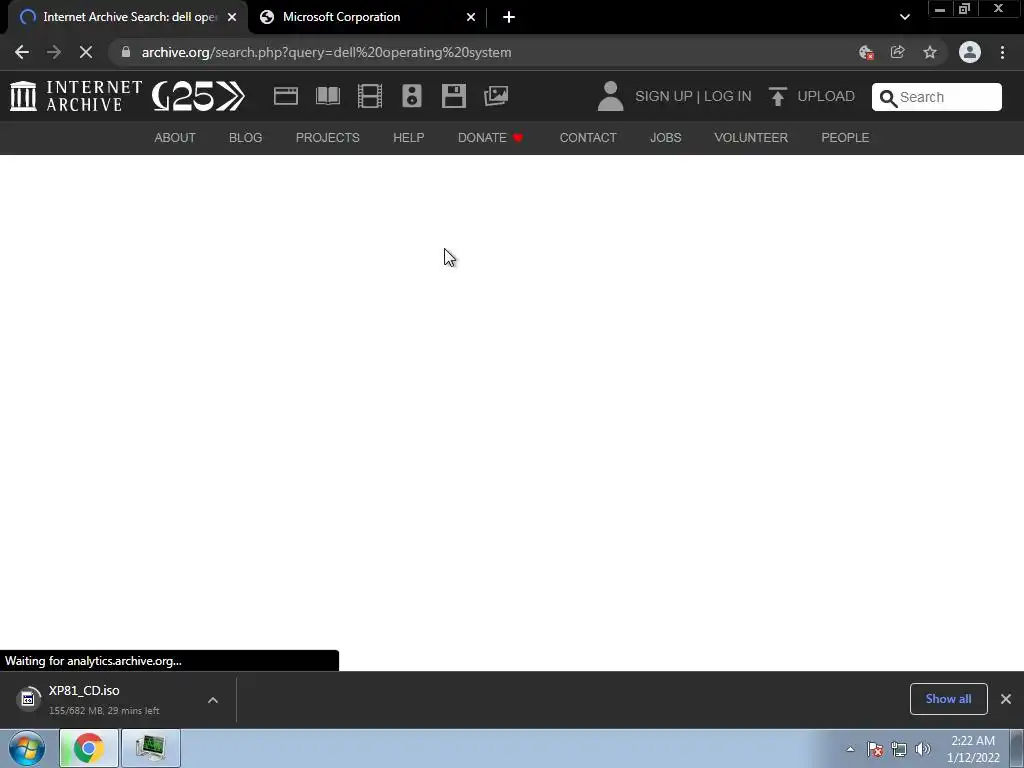Open HELP menu item
Screen dimensions: 1024x768
click(409, 138)
